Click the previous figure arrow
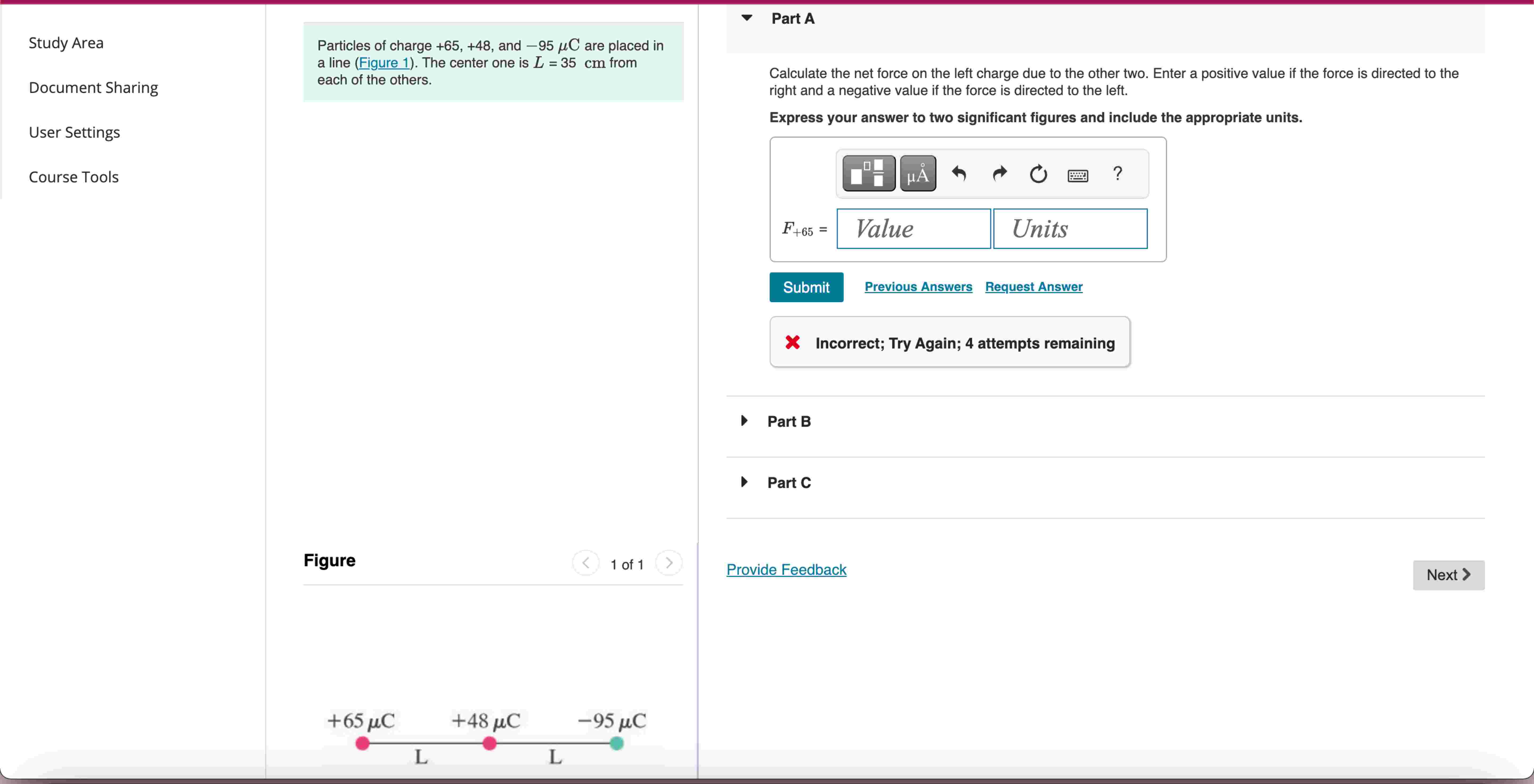 [585, 563]
